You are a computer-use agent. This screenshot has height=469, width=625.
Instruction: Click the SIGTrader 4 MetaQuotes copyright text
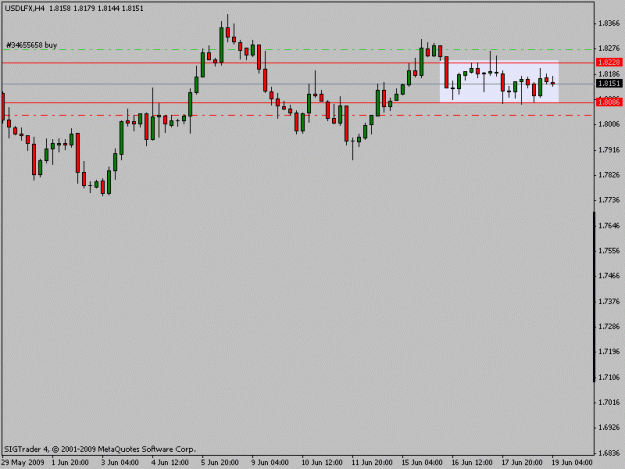[100, 449]
